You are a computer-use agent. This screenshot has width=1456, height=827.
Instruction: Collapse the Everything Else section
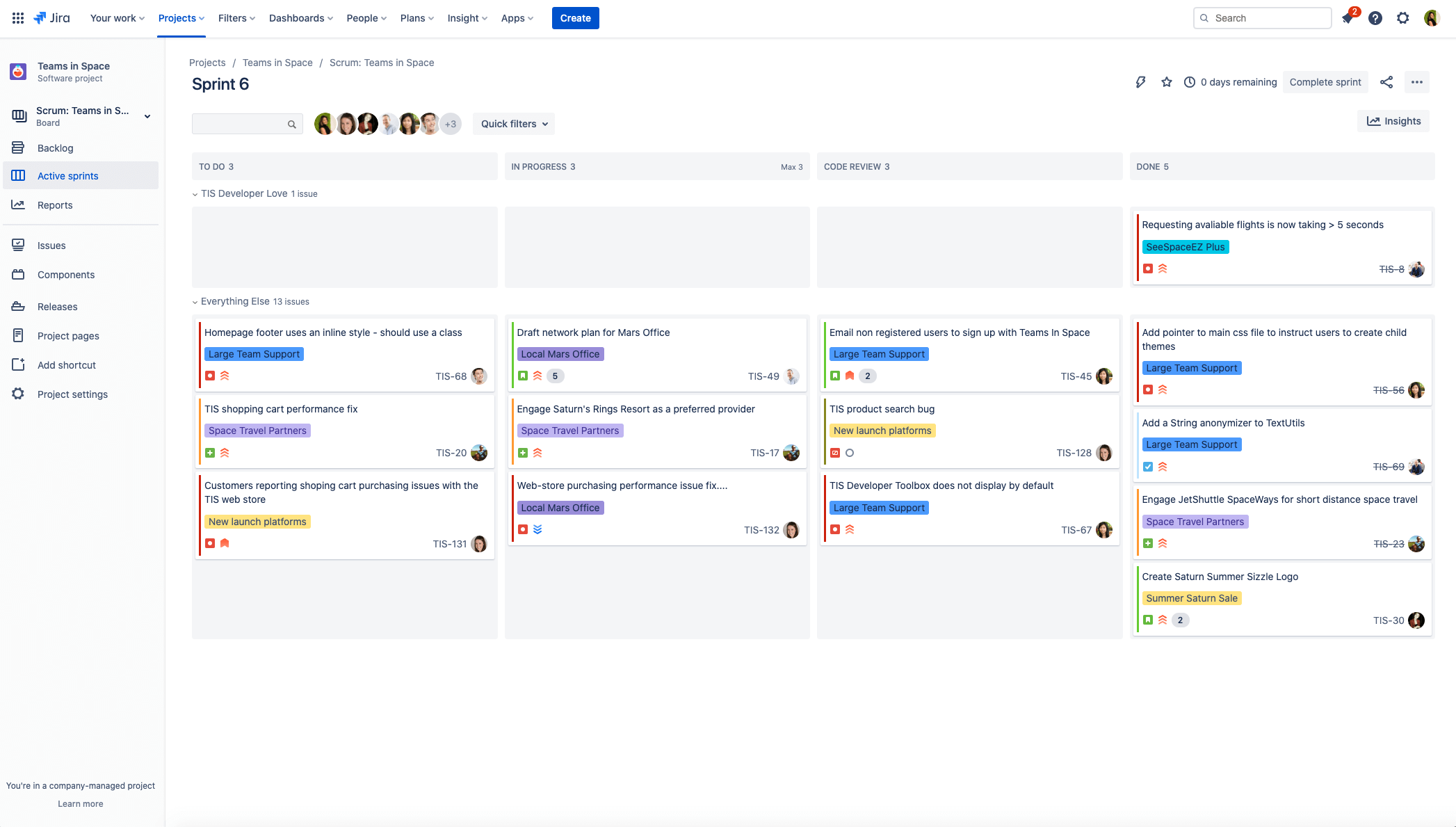click(195, 301)
